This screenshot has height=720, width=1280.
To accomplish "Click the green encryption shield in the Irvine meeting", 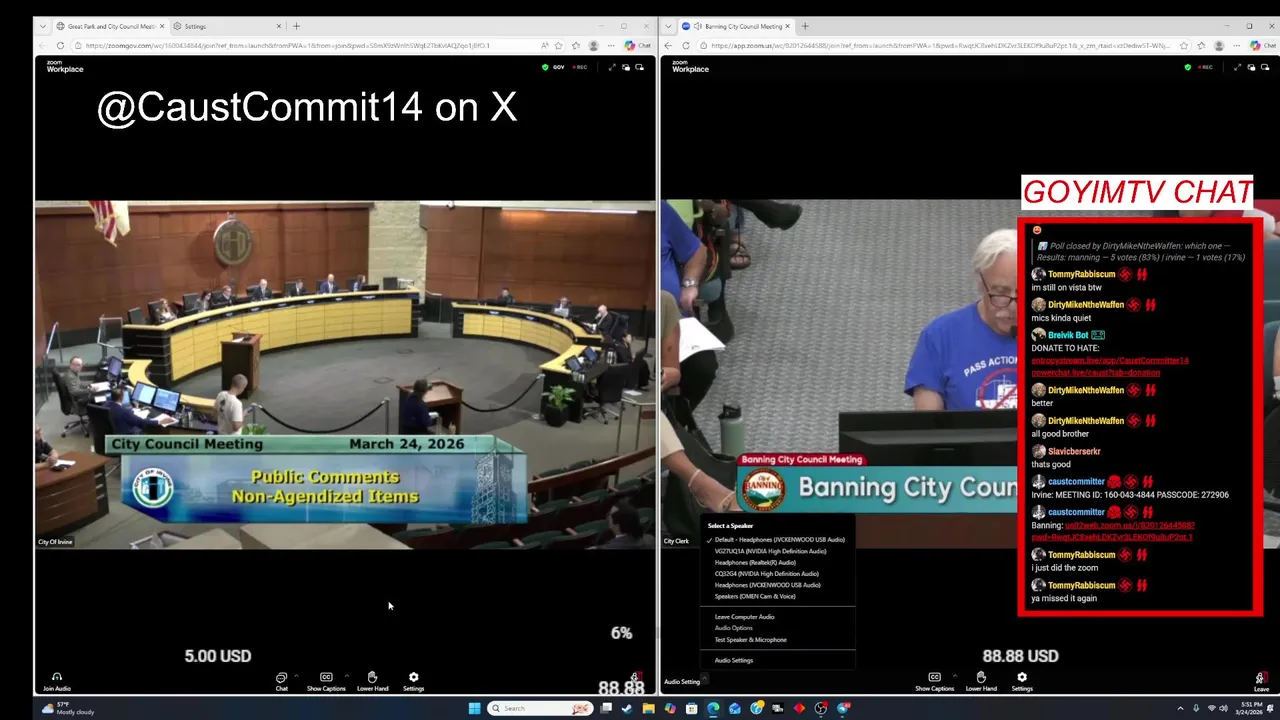I will 545,67.
